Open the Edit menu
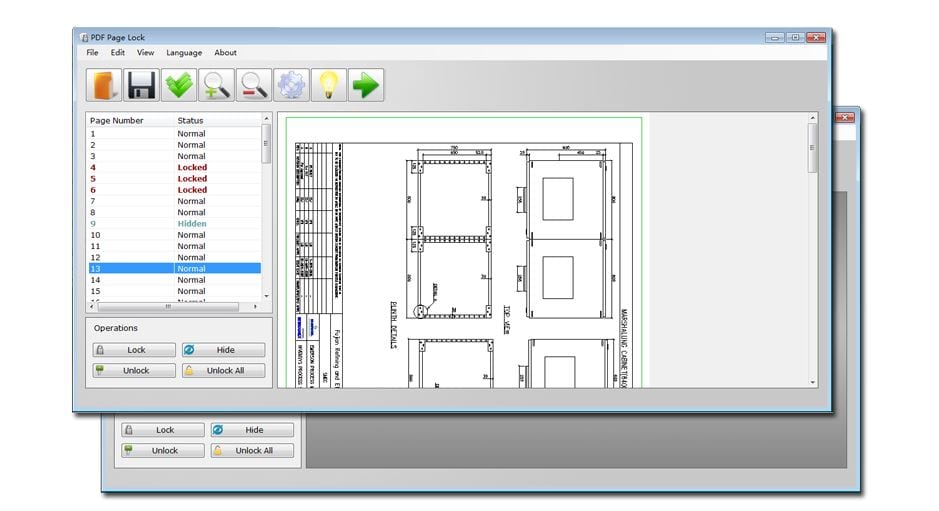939x511 pixels. pos(117,53)
